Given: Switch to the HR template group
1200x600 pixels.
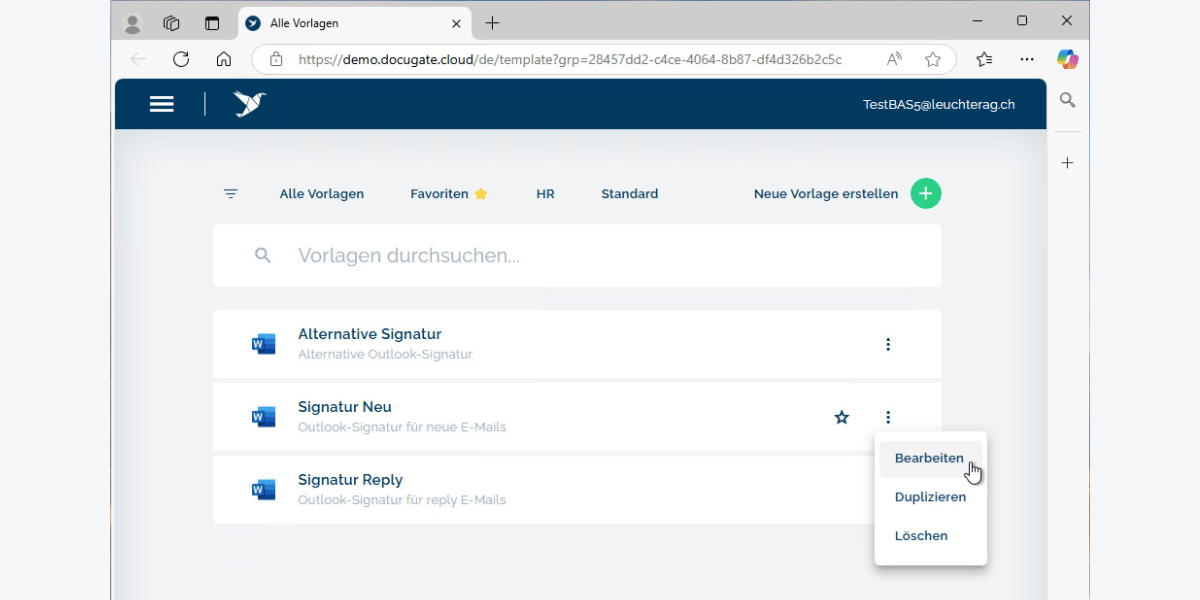Looking at the screenshot, I should pos(545,194).
